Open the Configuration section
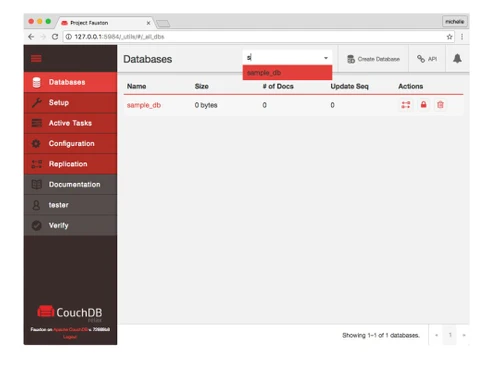500x375 pixels. 70,143
